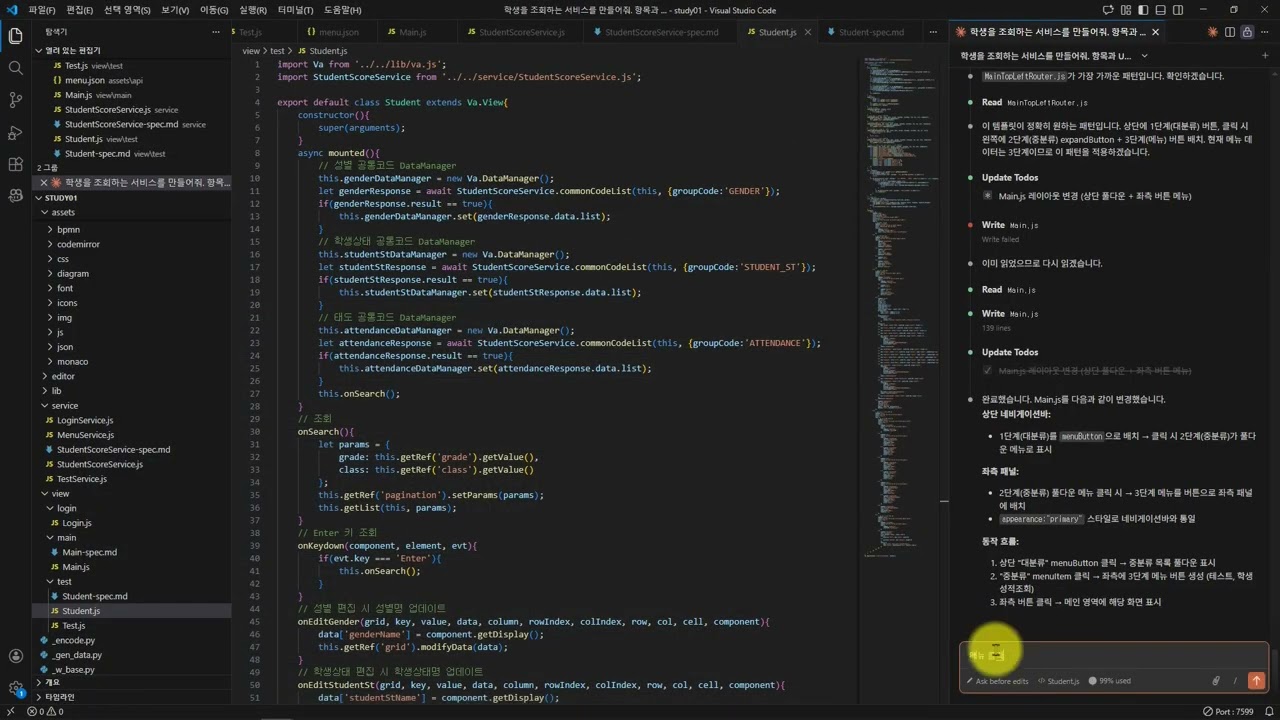Open the Search view in activity bar
1280x720 pixels.
click(15, 68)
